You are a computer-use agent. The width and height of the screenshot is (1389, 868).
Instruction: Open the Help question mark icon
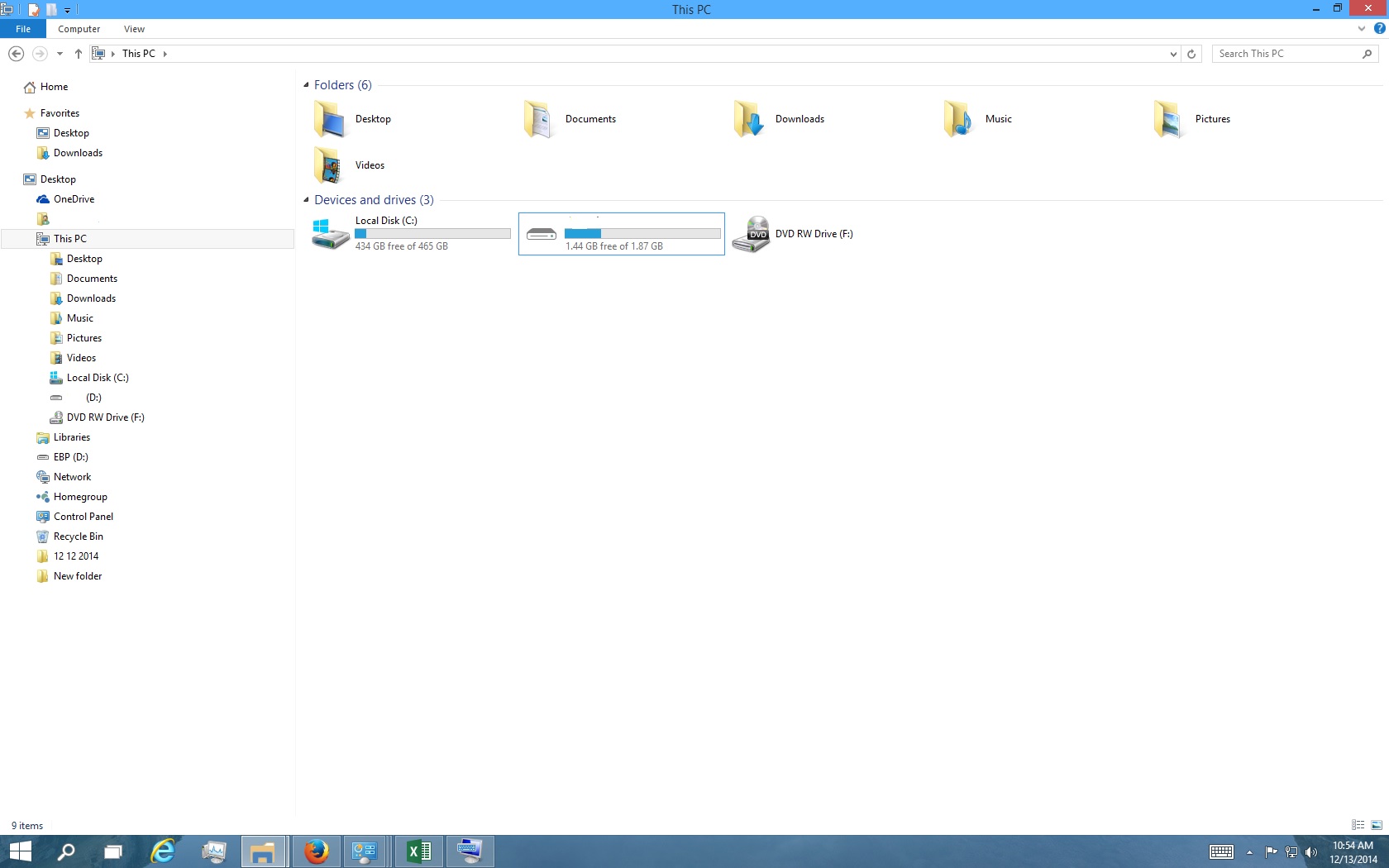pos(1379,29)
